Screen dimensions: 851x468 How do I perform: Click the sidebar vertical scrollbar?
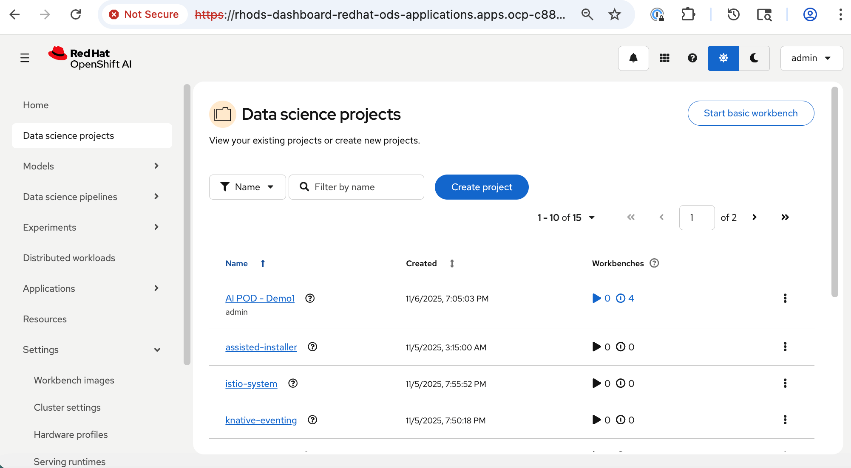tap(187, 225)
